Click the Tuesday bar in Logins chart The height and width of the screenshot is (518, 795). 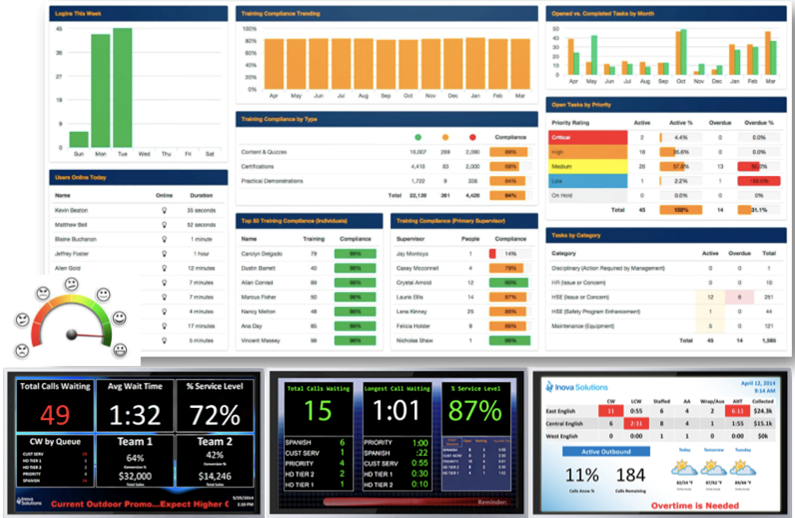pyautogui.click(x=122, y=88)
